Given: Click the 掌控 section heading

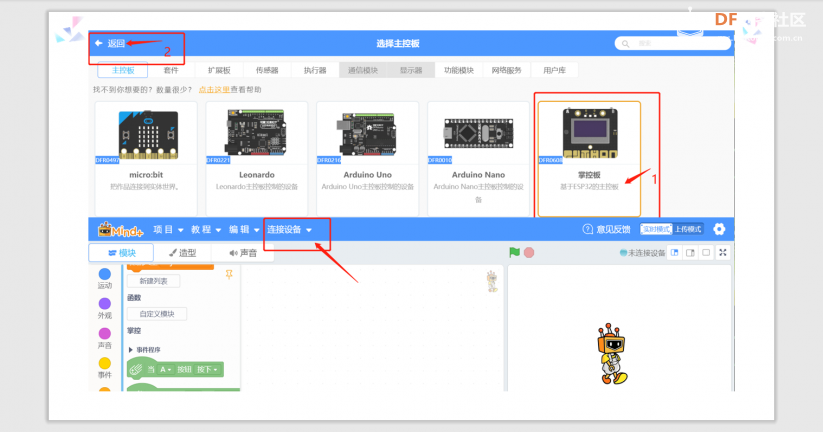Looking at the screenshot, I should (134, 331).
